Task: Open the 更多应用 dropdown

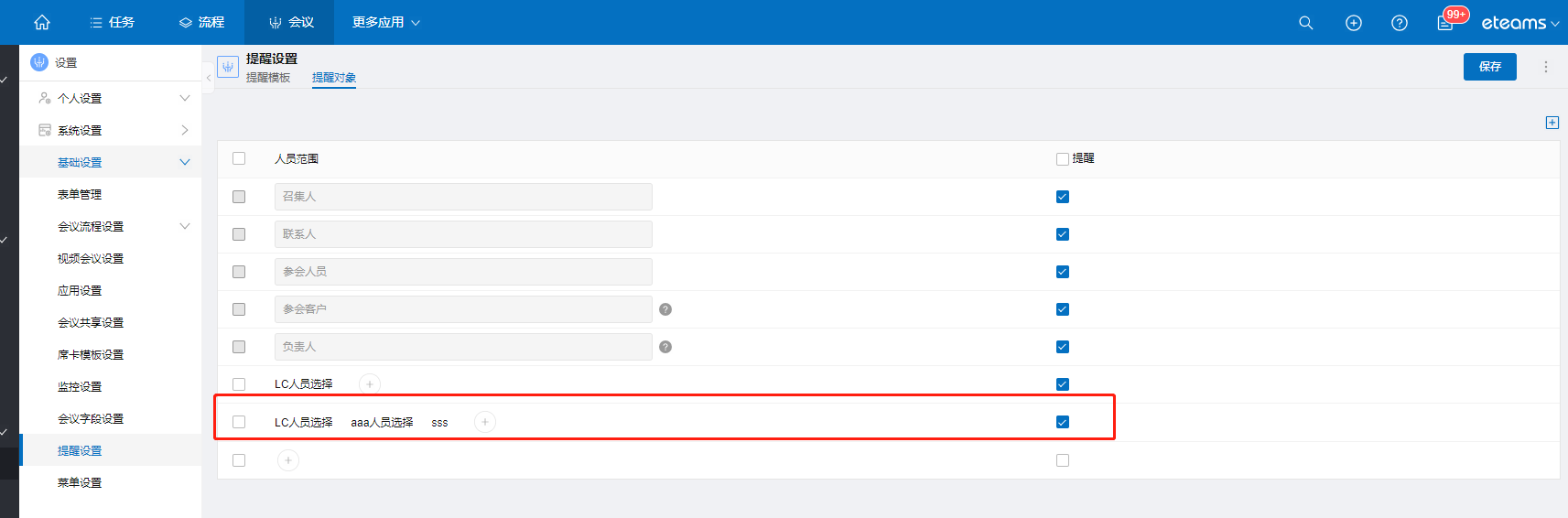Action: [x=385, y=22]
